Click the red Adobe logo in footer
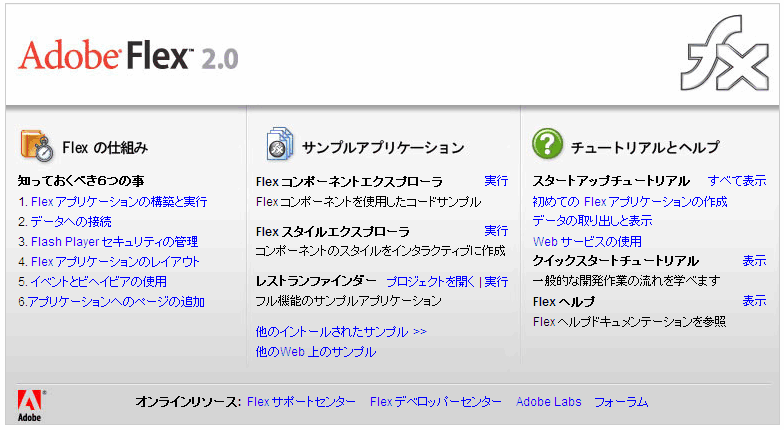Viewport: 784px width, 430px height. [x=30, y=406]
